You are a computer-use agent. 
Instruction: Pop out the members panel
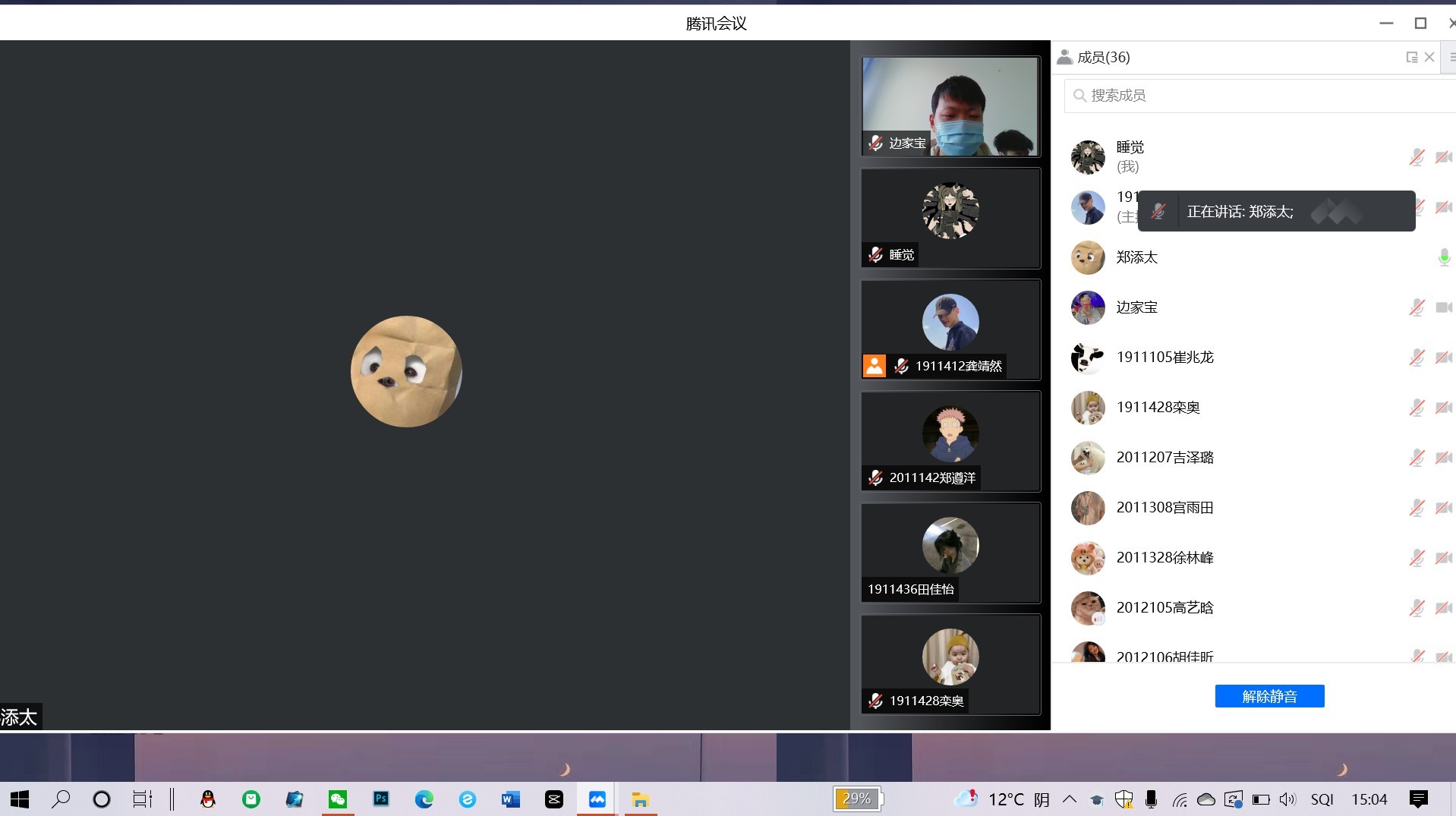pos(1411,58)
